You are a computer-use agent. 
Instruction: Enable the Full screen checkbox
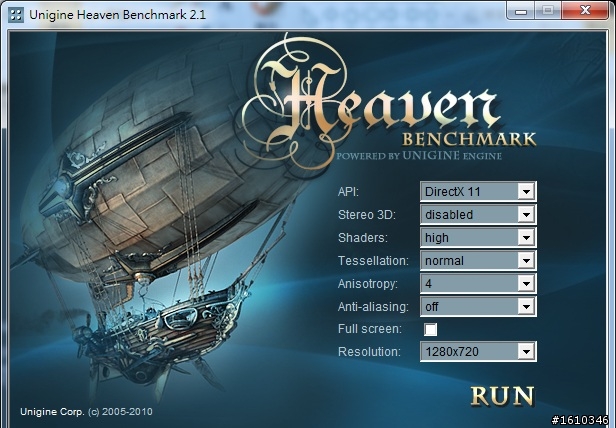tap(430, 329)
